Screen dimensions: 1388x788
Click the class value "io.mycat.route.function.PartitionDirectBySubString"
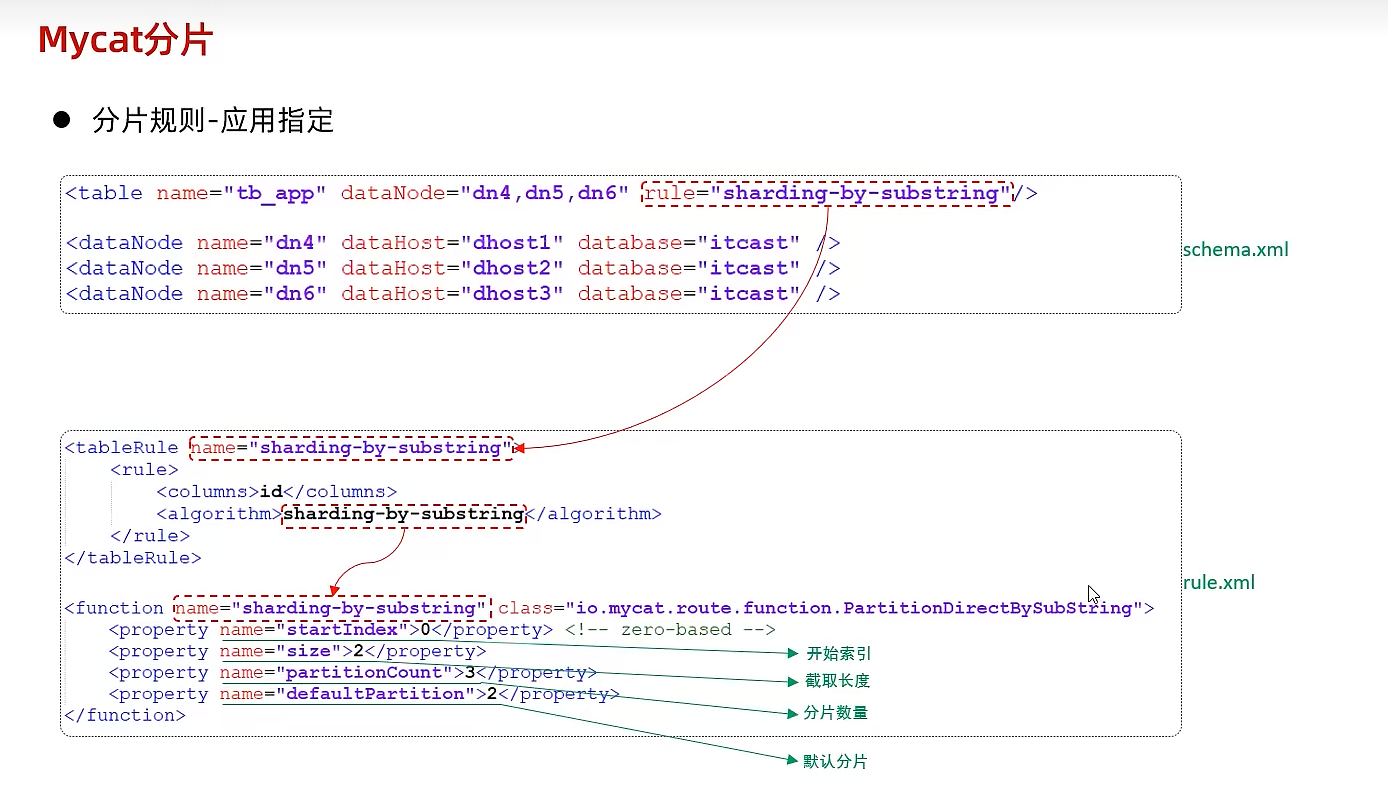(854, 608)
